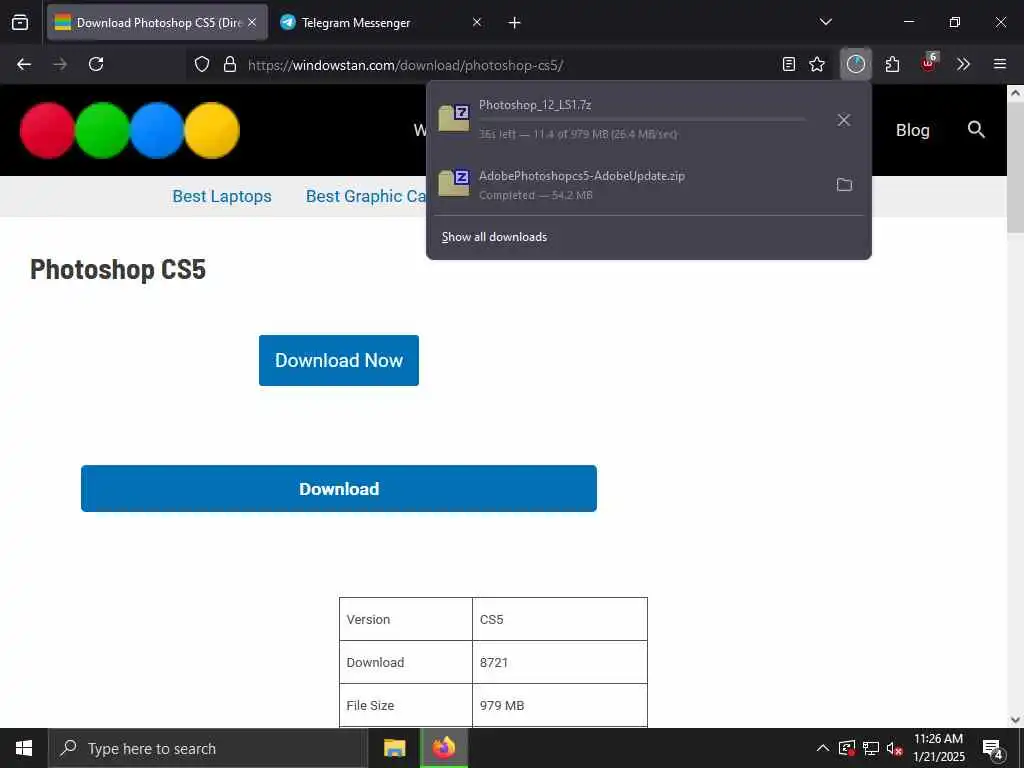Open the site search magnifier icon

pyautogui.click(x=976, y=129)
